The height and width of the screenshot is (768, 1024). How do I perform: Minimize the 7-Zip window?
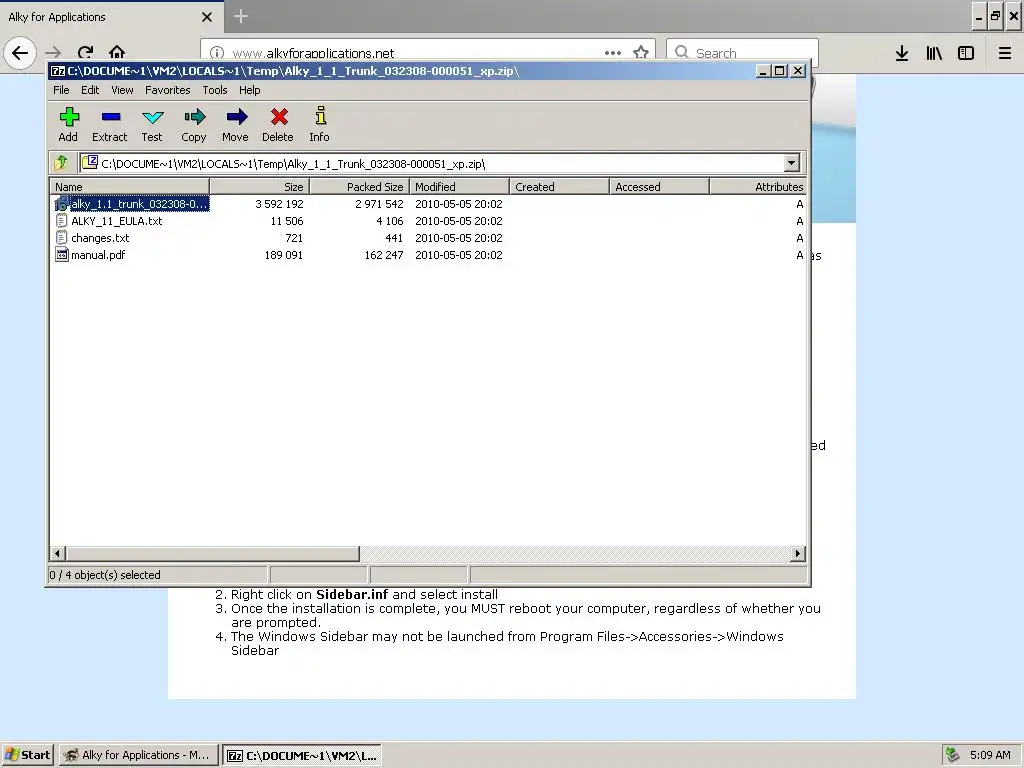pos(763,71)
